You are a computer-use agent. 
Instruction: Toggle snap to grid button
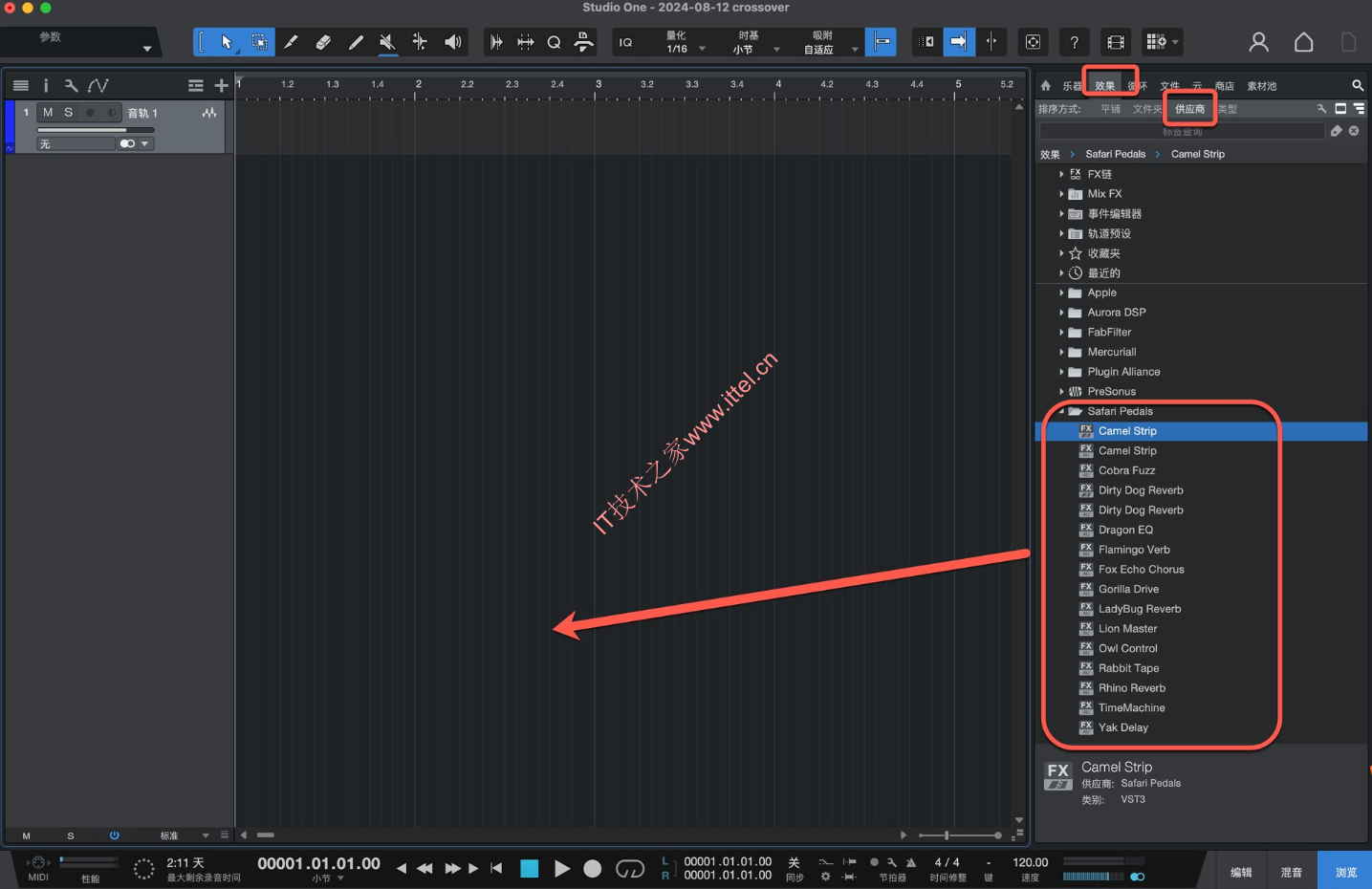[882, 42]
